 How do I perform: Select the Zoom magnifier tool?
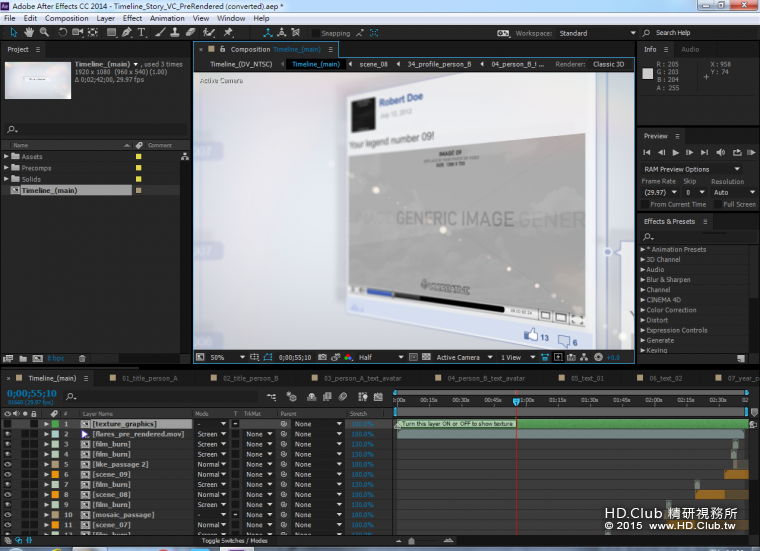[43, 33]
